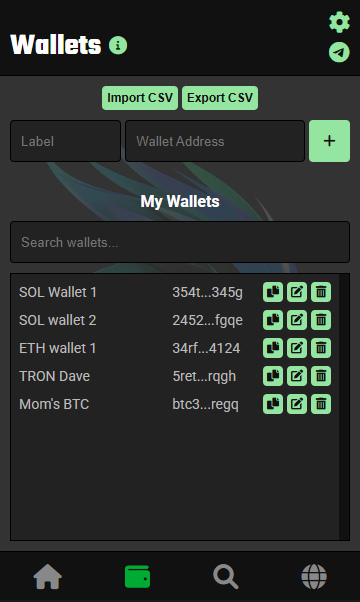
Task: Edit the Mom's BTC entry
Action: (297, 404)
